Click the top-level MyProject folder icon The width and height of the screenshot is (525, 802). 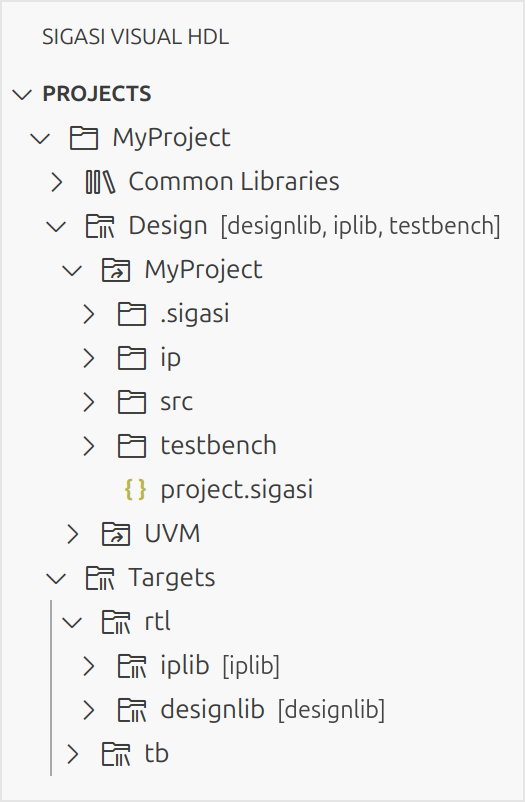[x=83, y=138]
